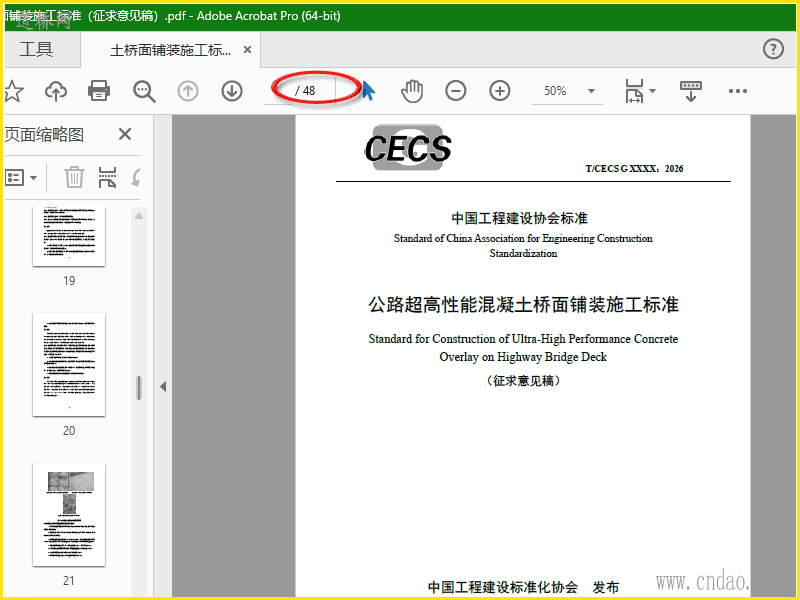Close the 土桥面铺装施工标... document tab
Screen dimensions: 800x600
tap(247, 49)
